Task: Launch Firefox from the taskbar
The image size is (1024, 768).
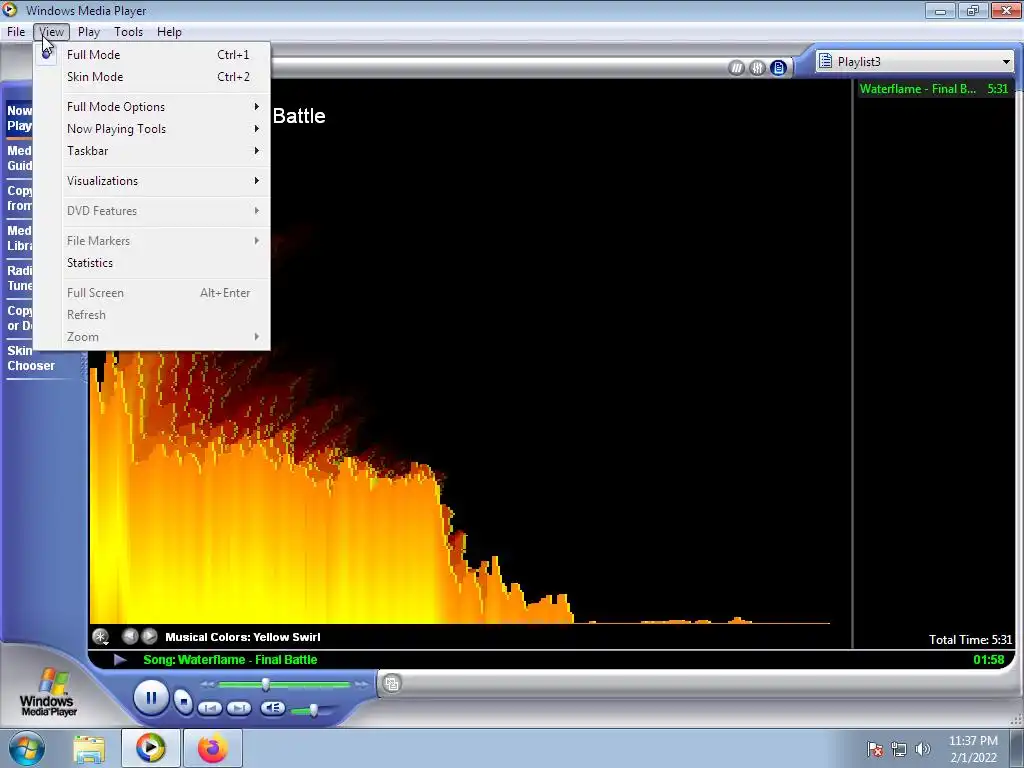Action: pyautogui.click(x=213, y=748)
